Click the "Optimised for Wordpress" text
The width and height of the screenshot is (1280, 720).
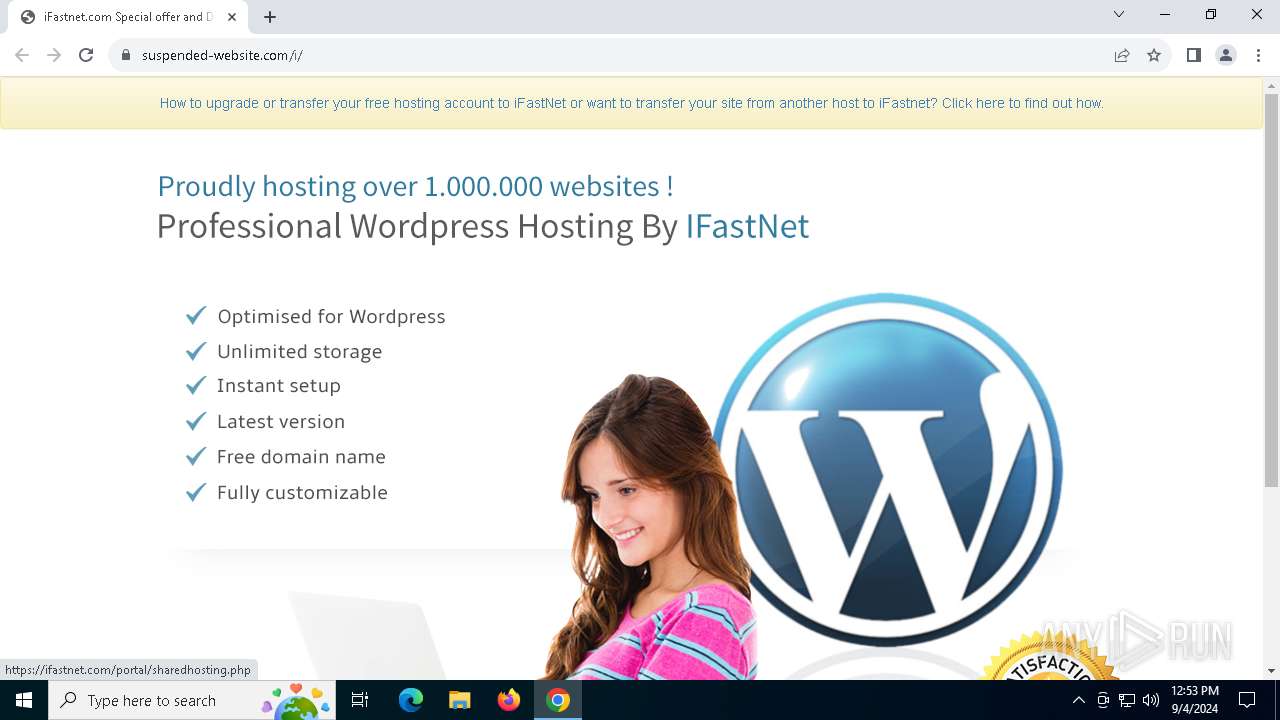(x=331, y=316)
